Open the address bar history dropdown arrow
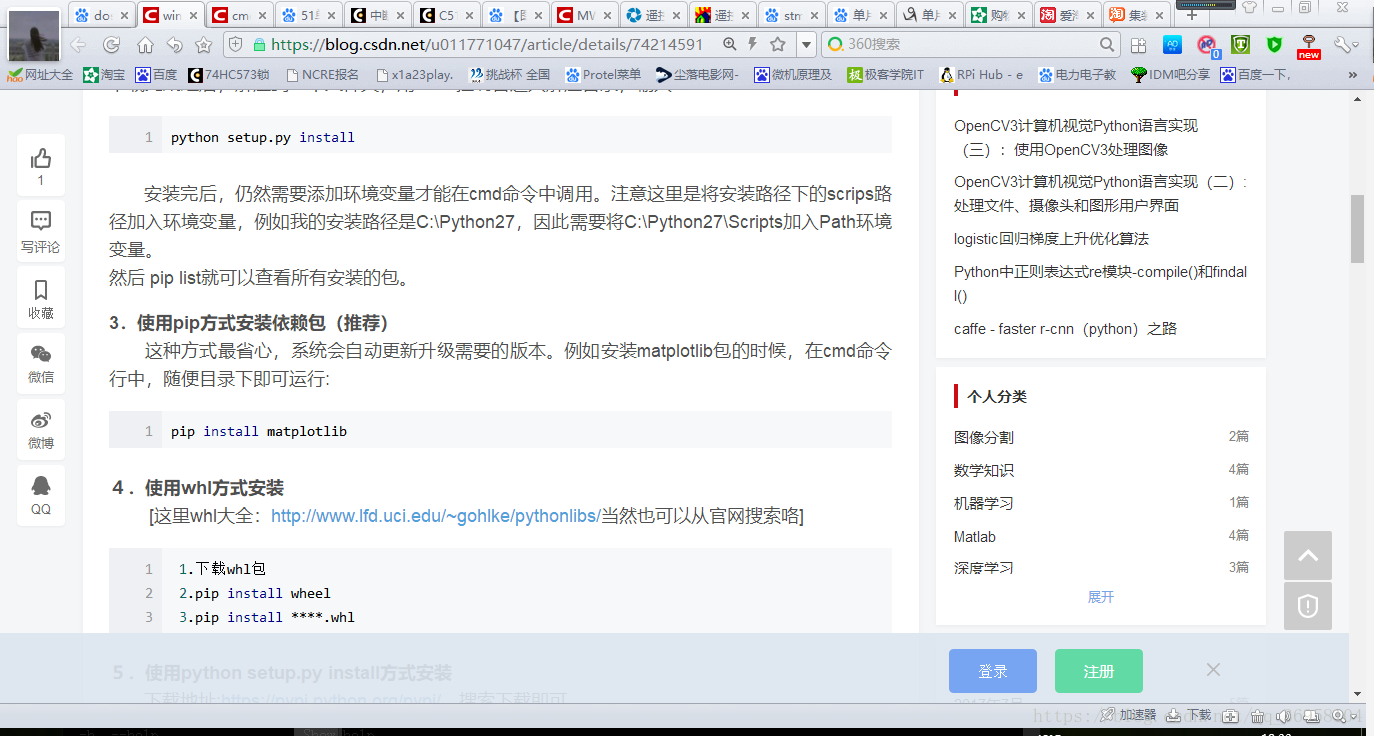 [807, 45]
